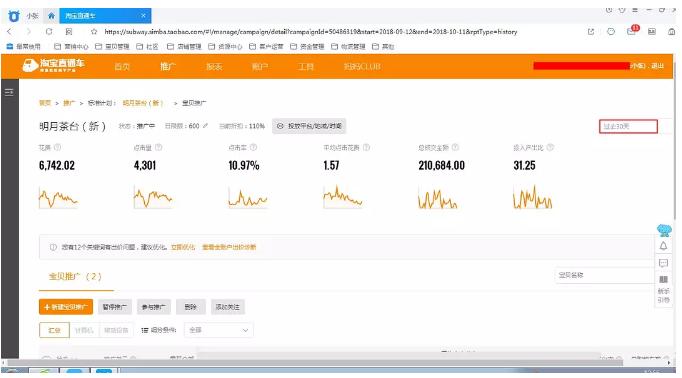Open 首页 in the orange navigation bar
Viewport: 682px width, 378px height.
click(122, 67)
